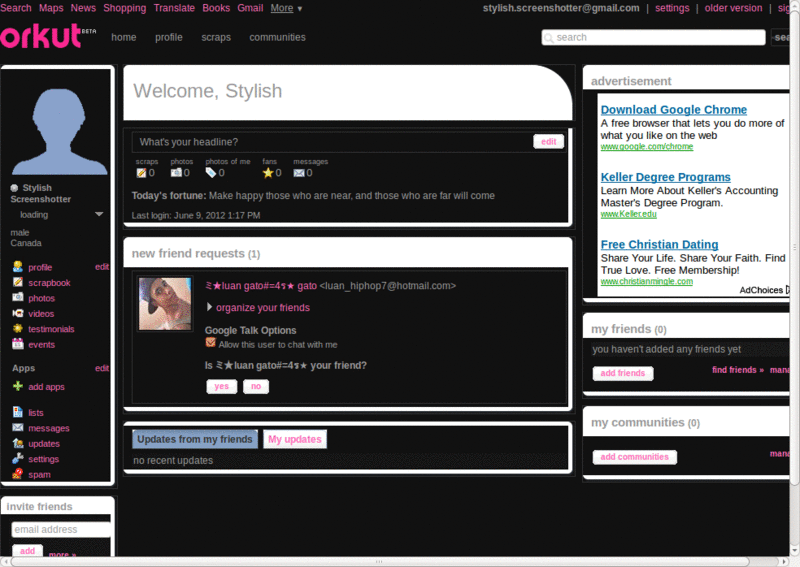
Task: Click the photos of me tag icon
Action: point(211,172)
